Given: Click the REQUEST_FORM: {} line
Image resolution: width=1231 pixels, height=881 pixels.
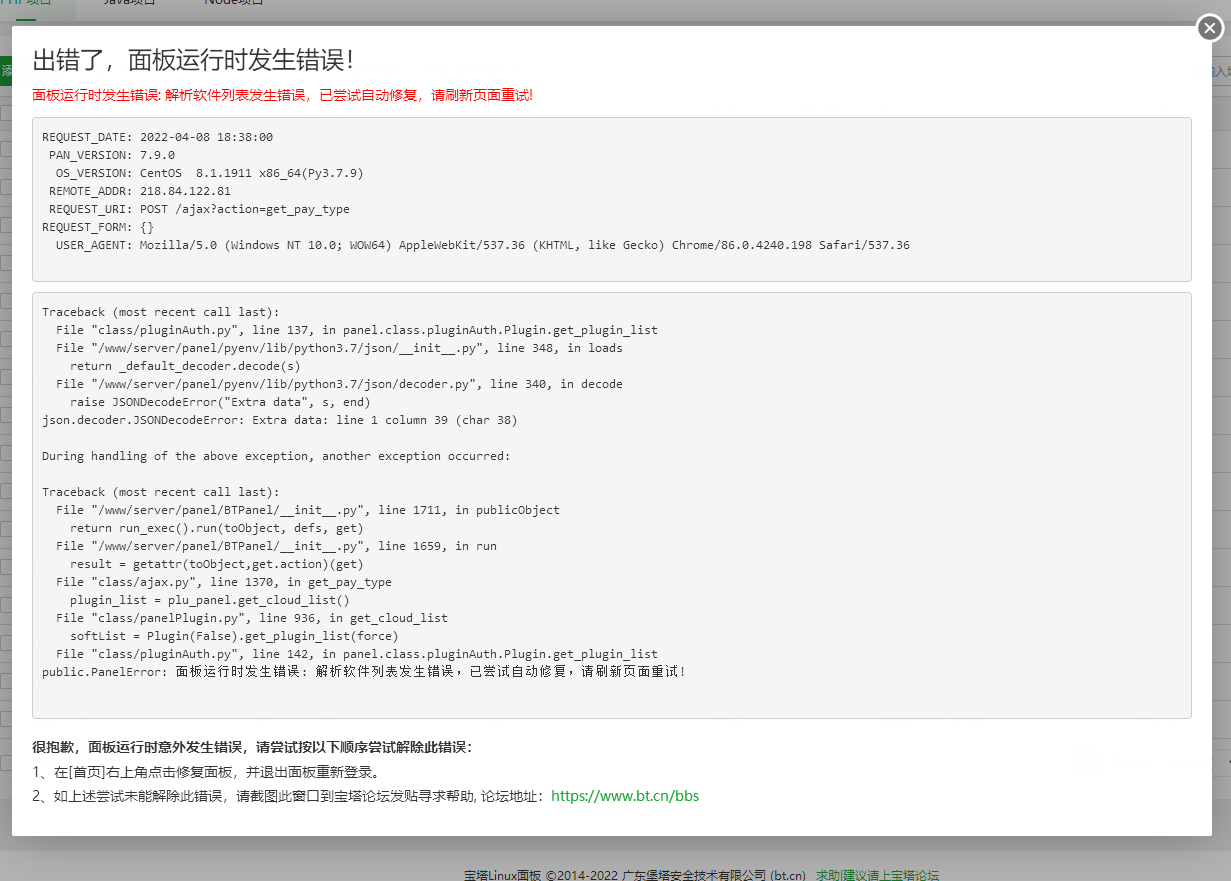Looking at the screenshot, I should [98, 227].
